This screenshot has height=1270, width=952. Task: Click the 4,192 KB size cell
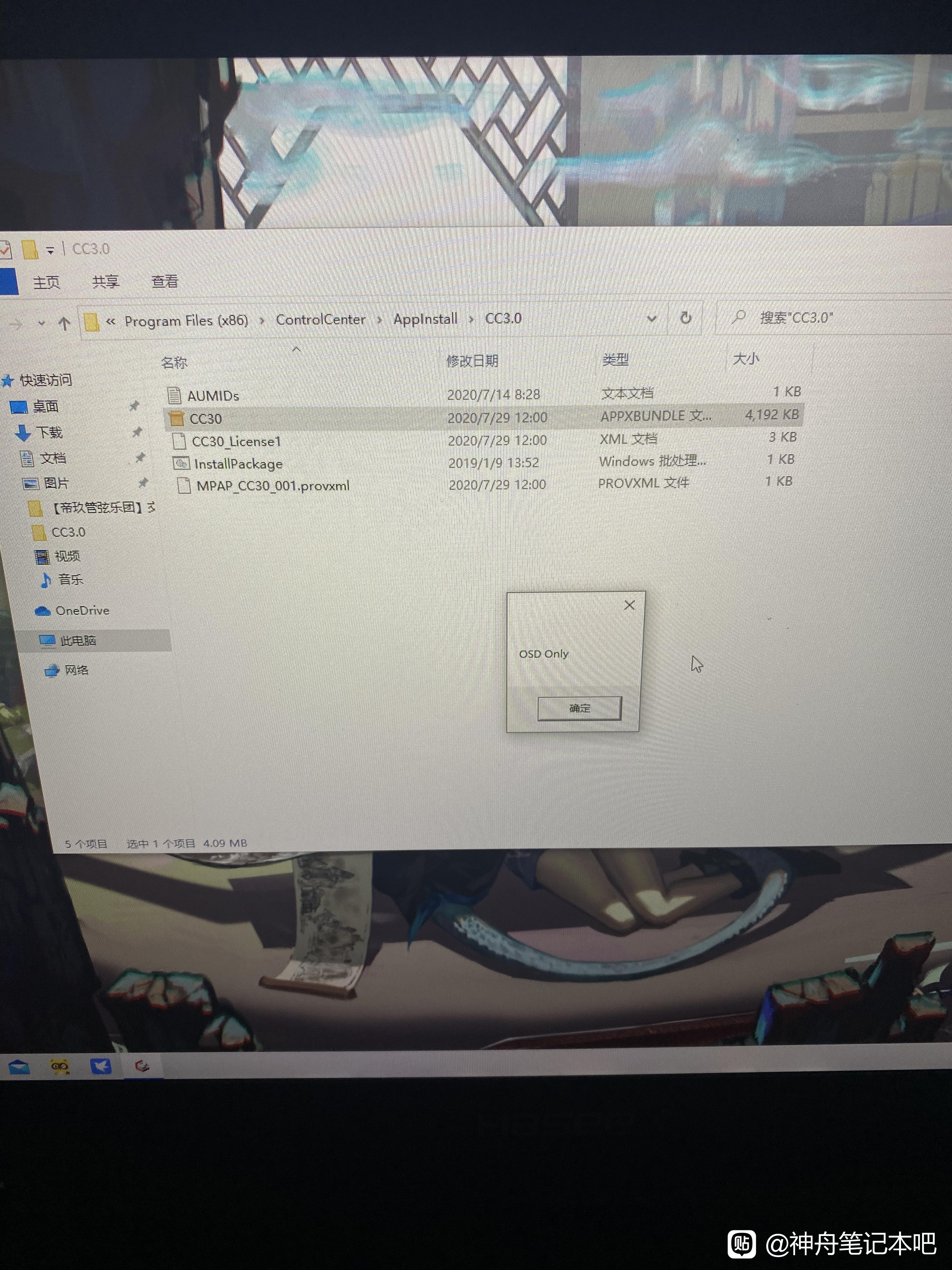pyautogui.click(x=772, y=415)
